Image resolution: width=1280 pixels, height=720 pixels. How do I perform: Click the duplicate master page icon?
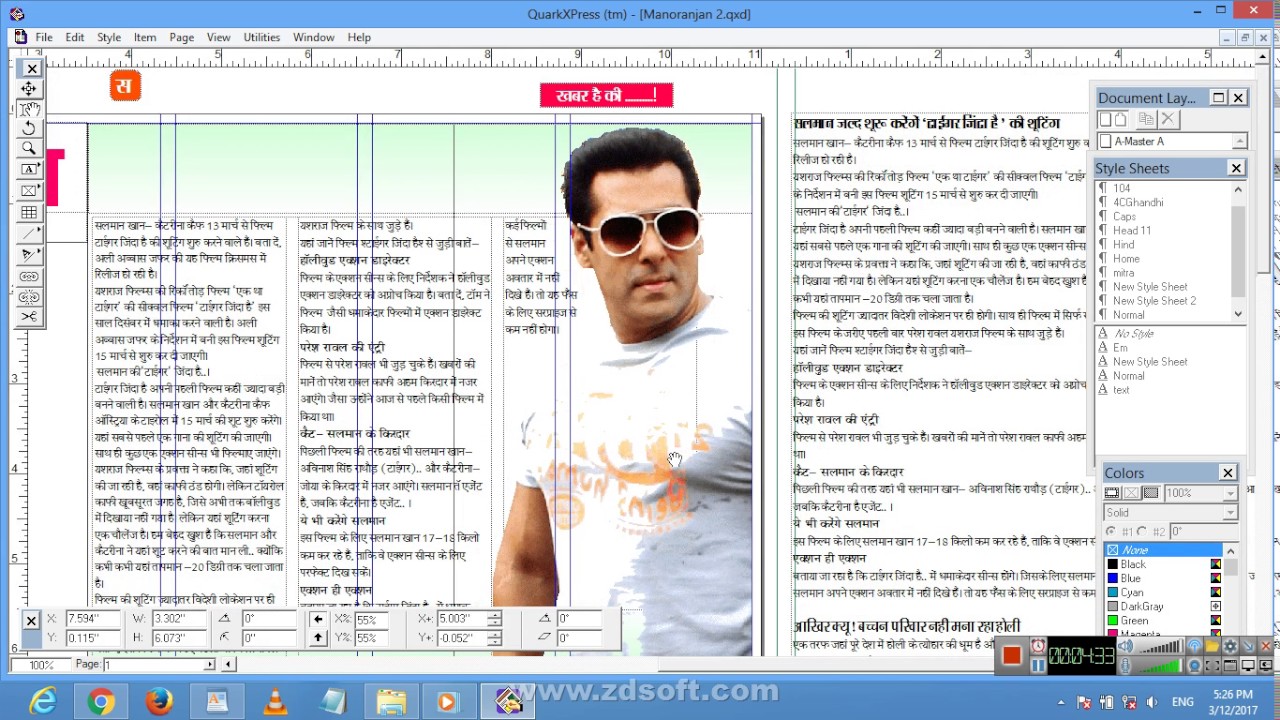click(1147, 120)
